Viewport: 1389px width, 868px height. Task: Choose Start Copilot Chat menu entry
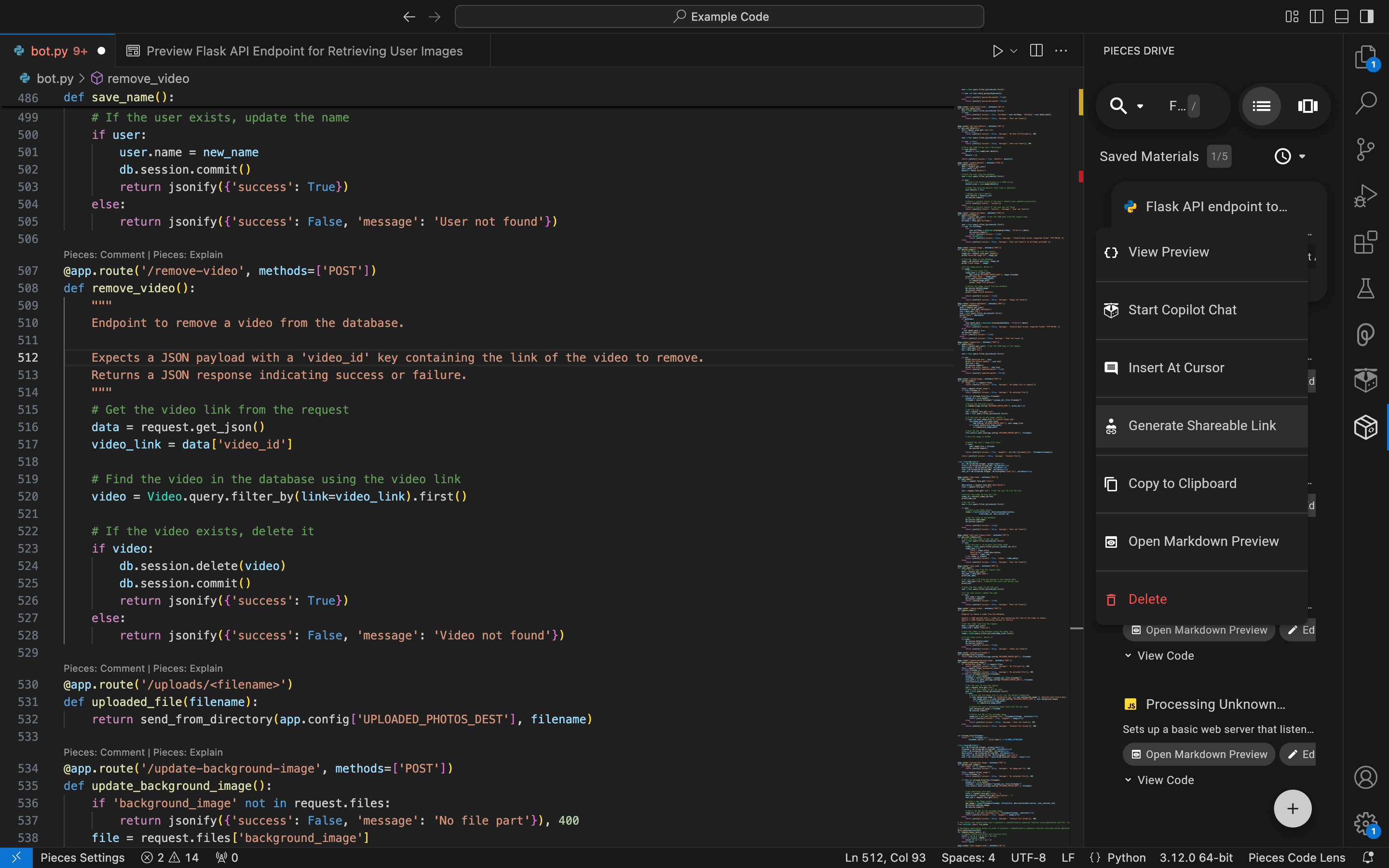1201,310
